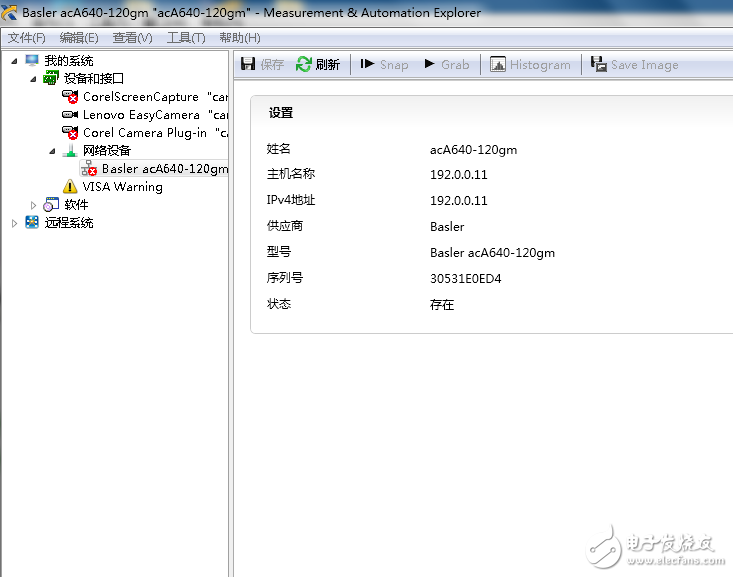733x577 pixels.
Task: Click the Histogram button label
Action: point(540,65)
